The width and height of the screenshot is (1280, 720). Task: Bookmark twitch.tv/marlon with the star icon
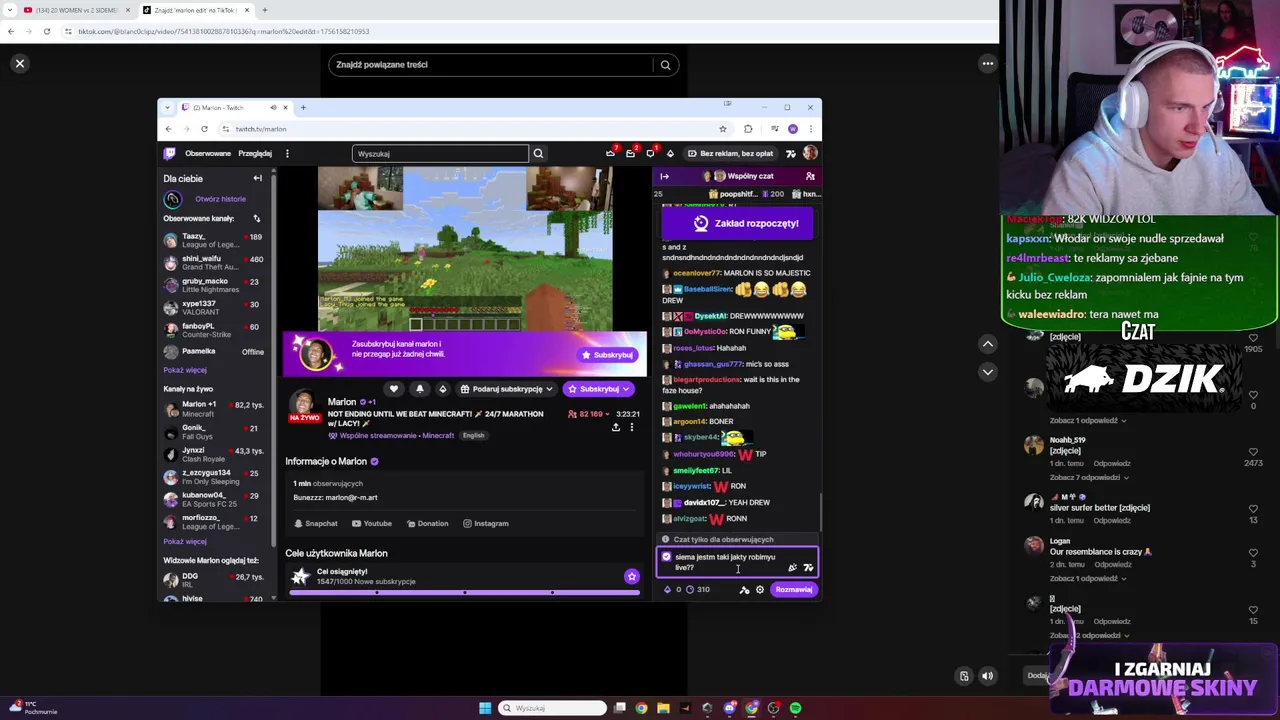pos(722,129)
